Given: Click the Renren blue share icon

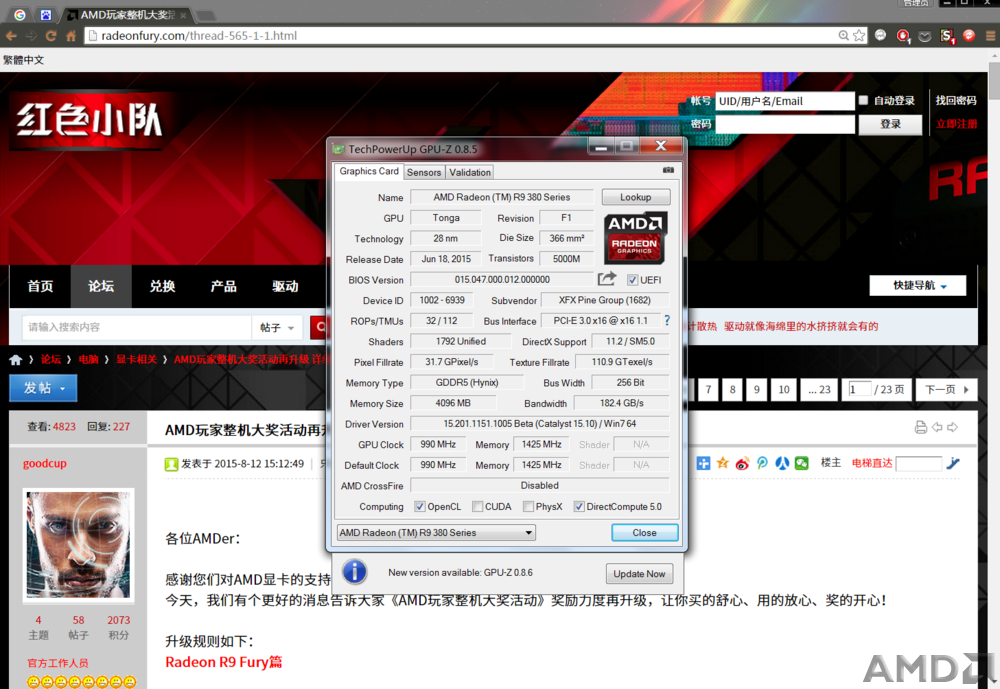Looking at the screenshot, I should coord(782,463).
